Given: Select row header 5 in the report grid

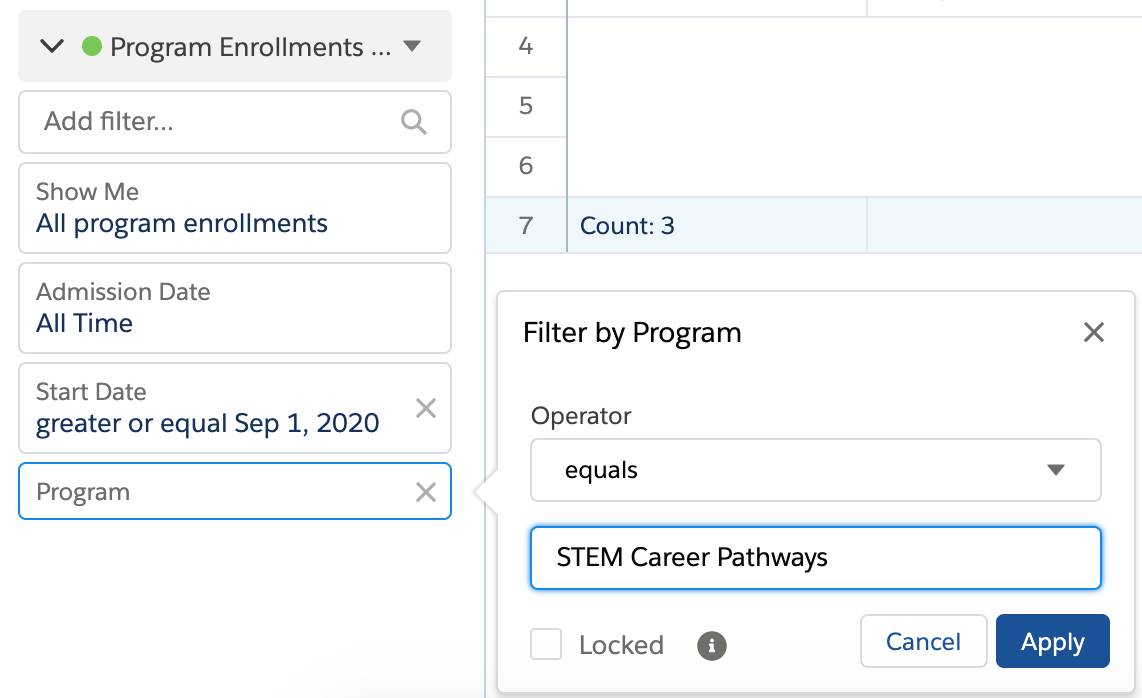Looking at the screenshot, I should click(x=525, y=106).
